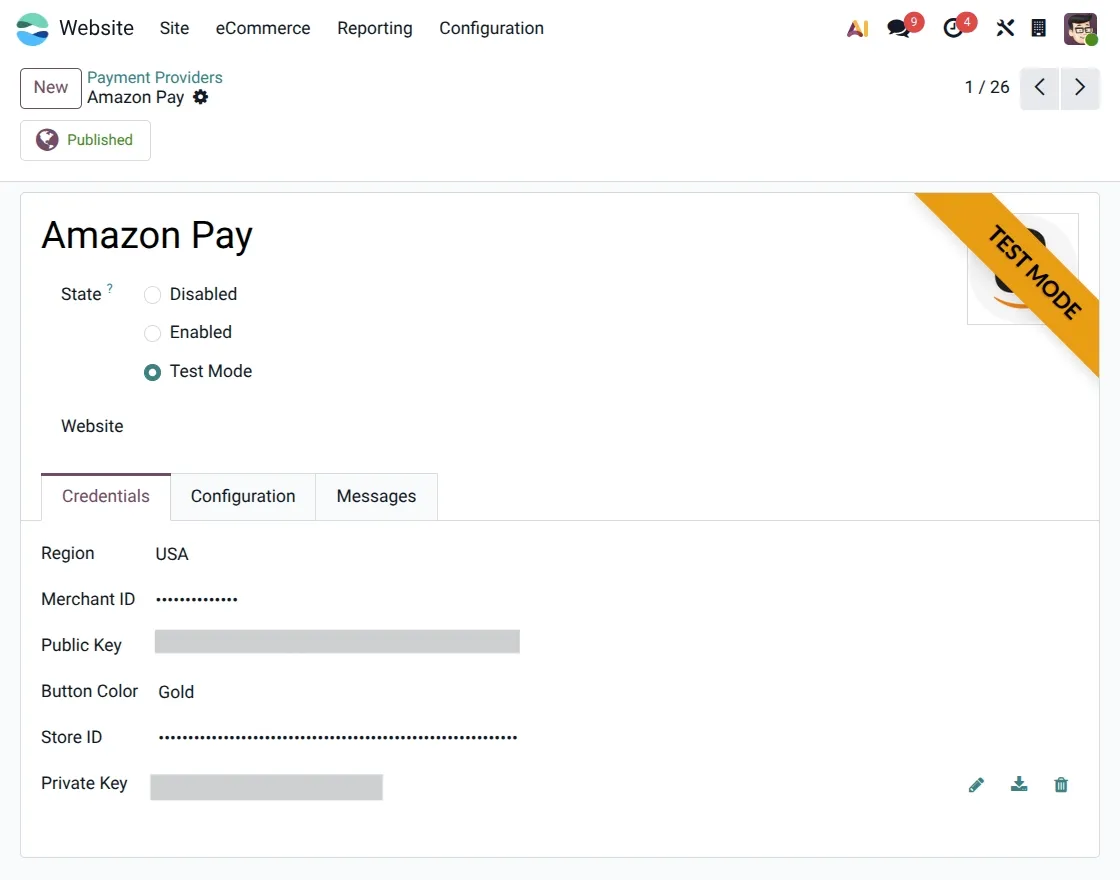Image resolution: width=1120 pixels, height=880 pixels.
Task: Open the AI assistant icon
Action: pos(857,29)
